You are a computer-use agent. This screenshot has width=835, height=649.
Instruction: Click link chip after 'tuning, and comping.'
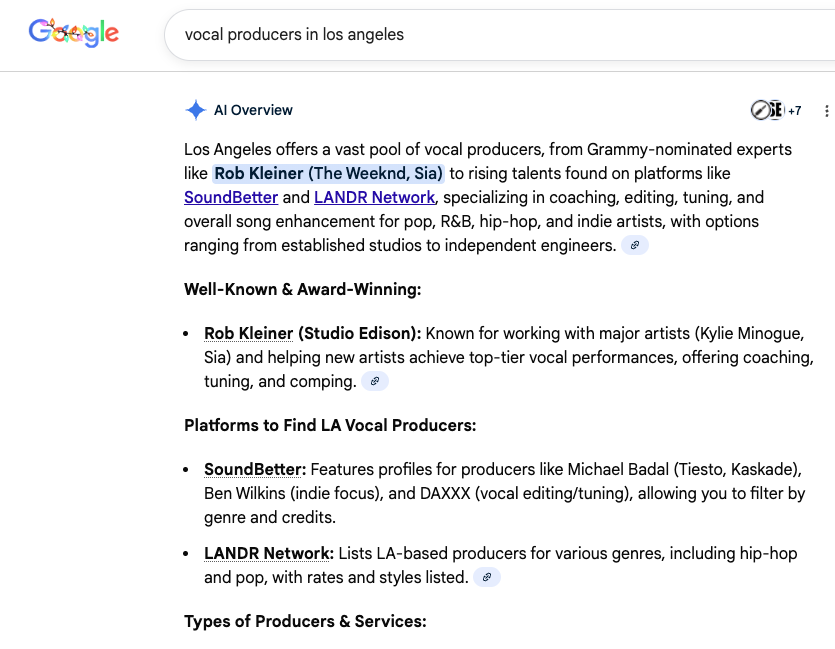(x=375, y=381)
